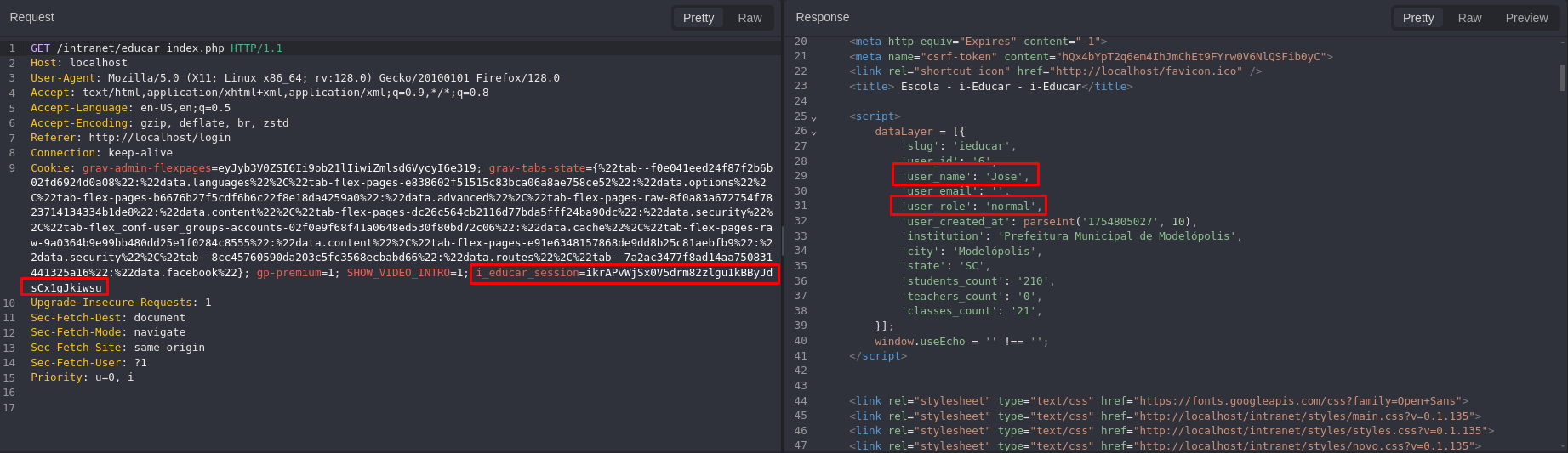Click the 'user_role': 'normal' line
The image size is (1568, 453).
pos(972,207)
